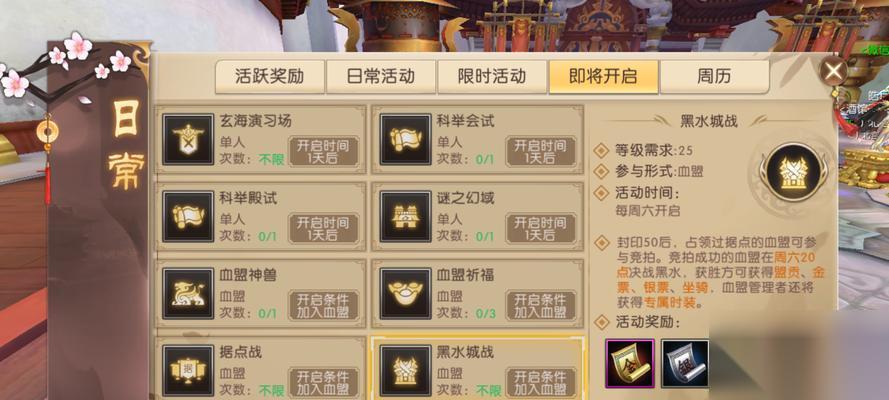Screen dimensions: 889x400
Task: Open the 日常活动 tab
Action: 380,76
